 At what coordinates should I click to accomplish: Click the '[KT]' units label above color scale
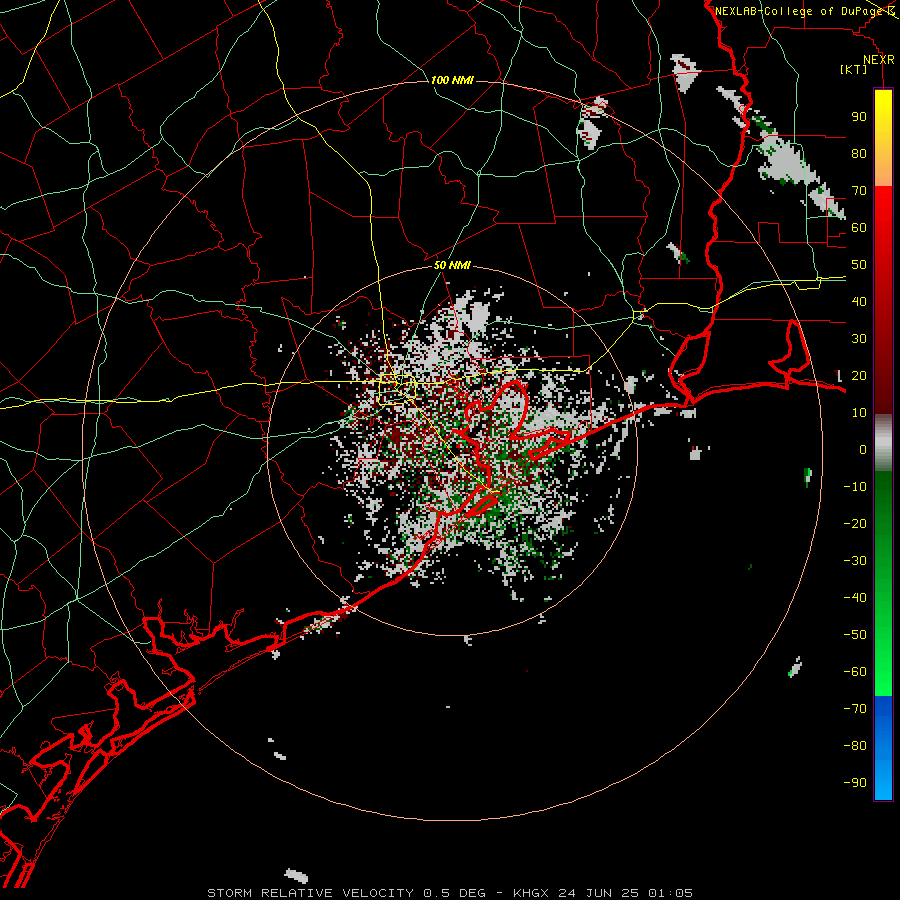tap(854, 69)
